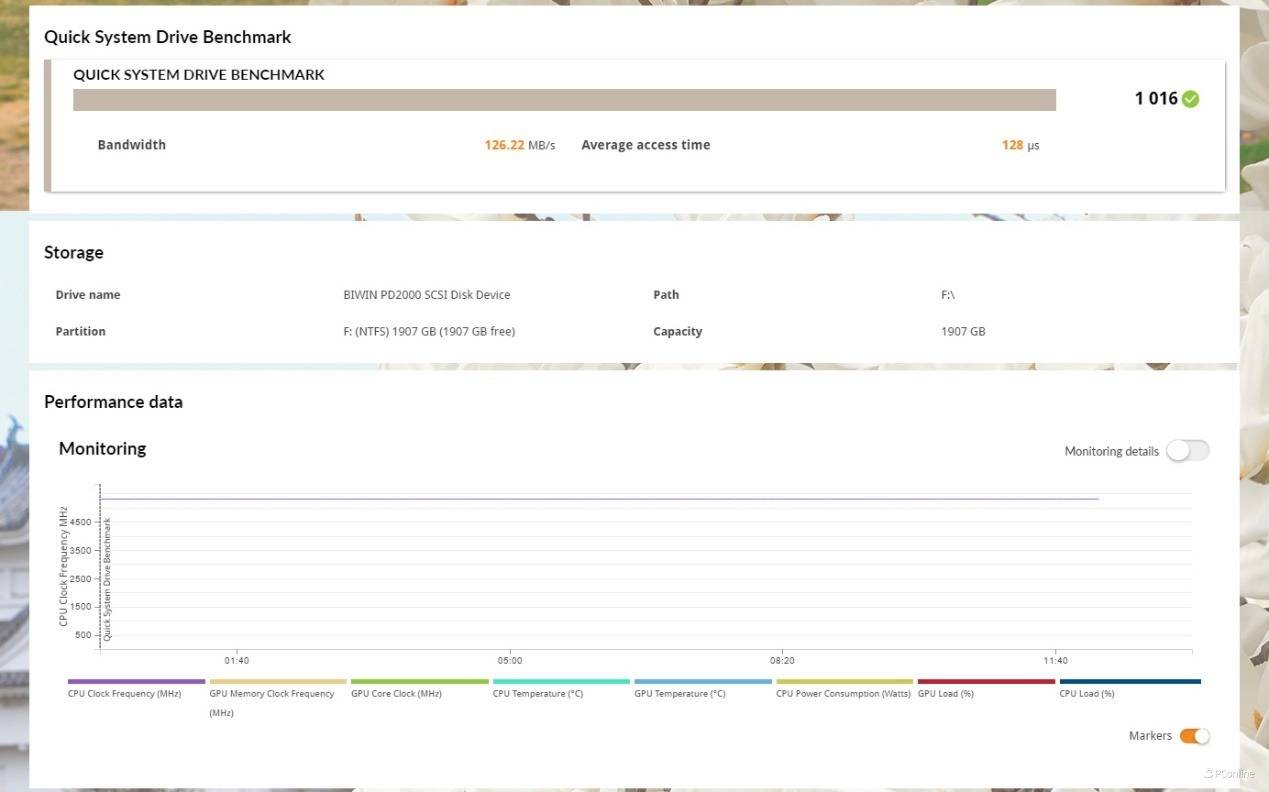
Task: Click the Average access time label
Action: (x=646, y=145)
